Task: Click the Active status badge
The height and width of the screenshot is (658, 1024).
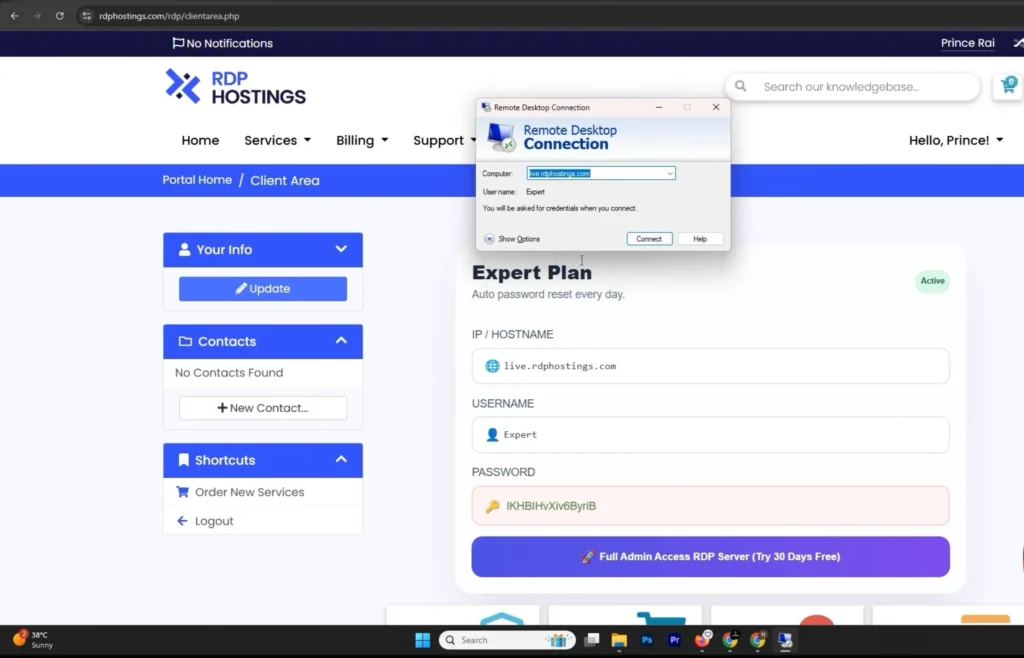Action: coord(932,281)
